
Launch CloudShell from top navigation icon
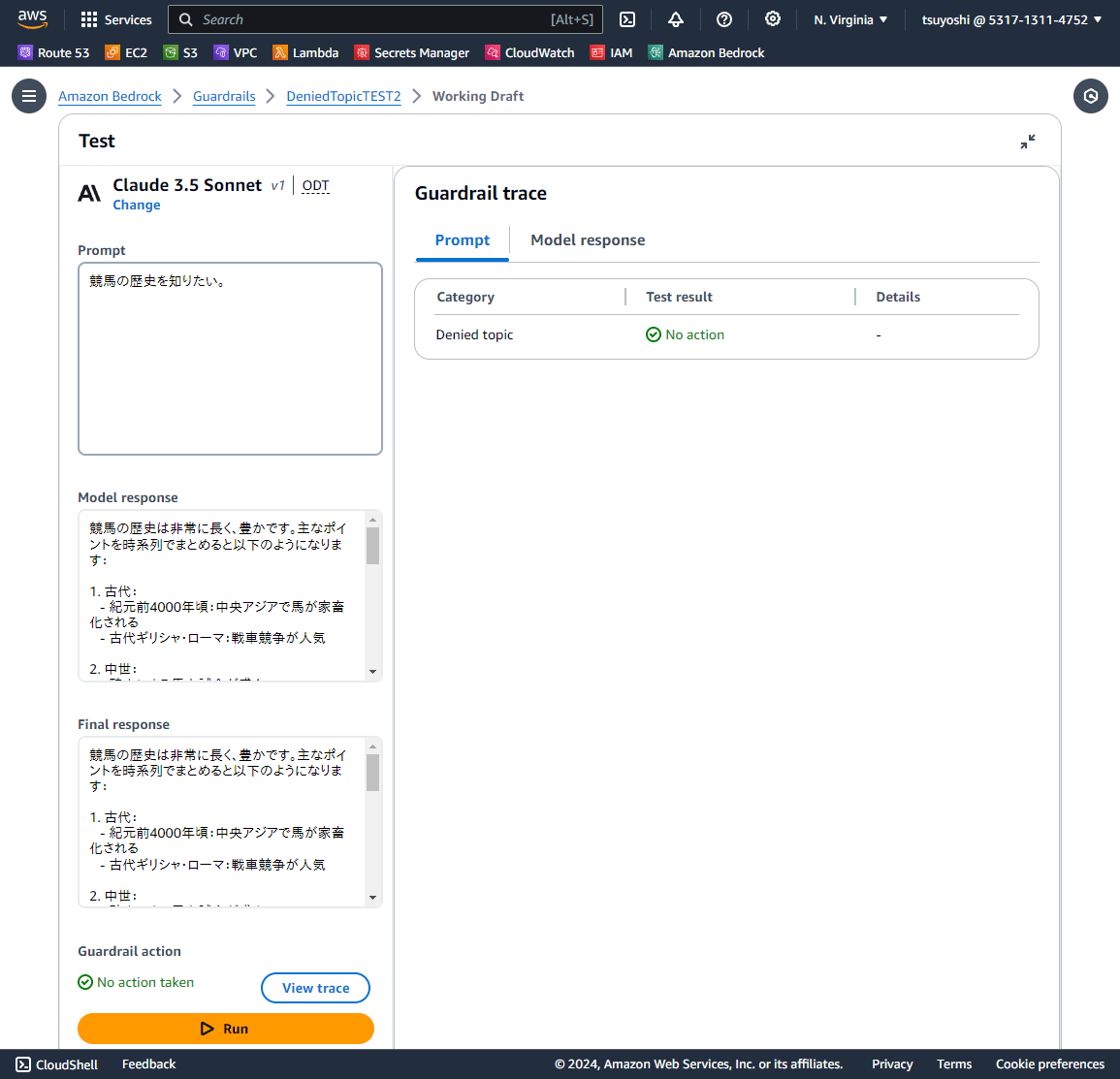(x=627, y=20)
